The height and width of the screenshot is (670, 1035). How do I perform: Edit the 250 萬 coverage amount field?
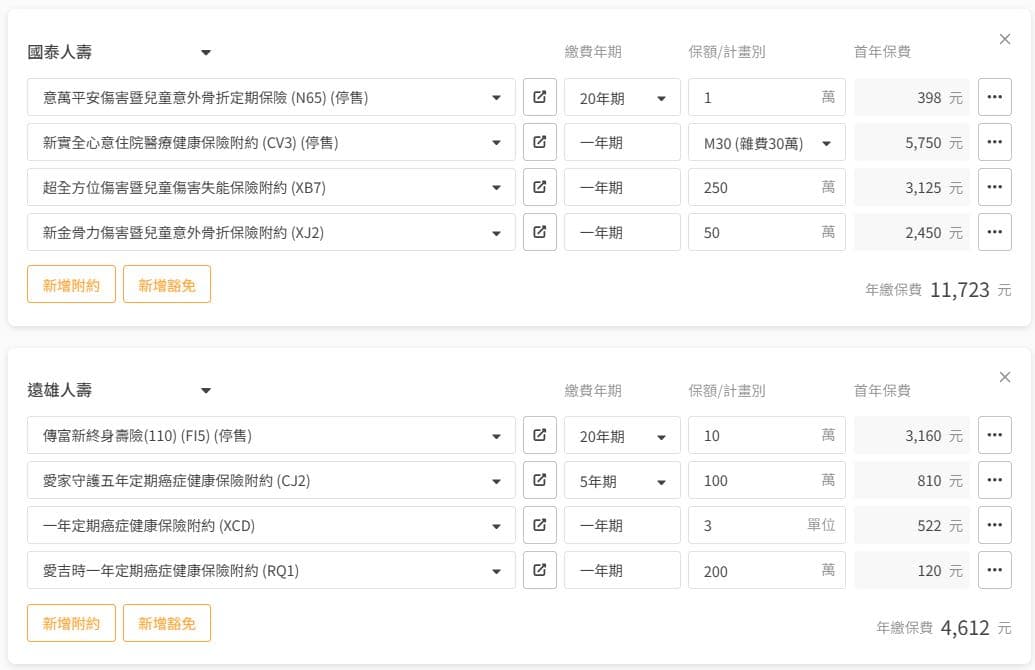(755, 187)
